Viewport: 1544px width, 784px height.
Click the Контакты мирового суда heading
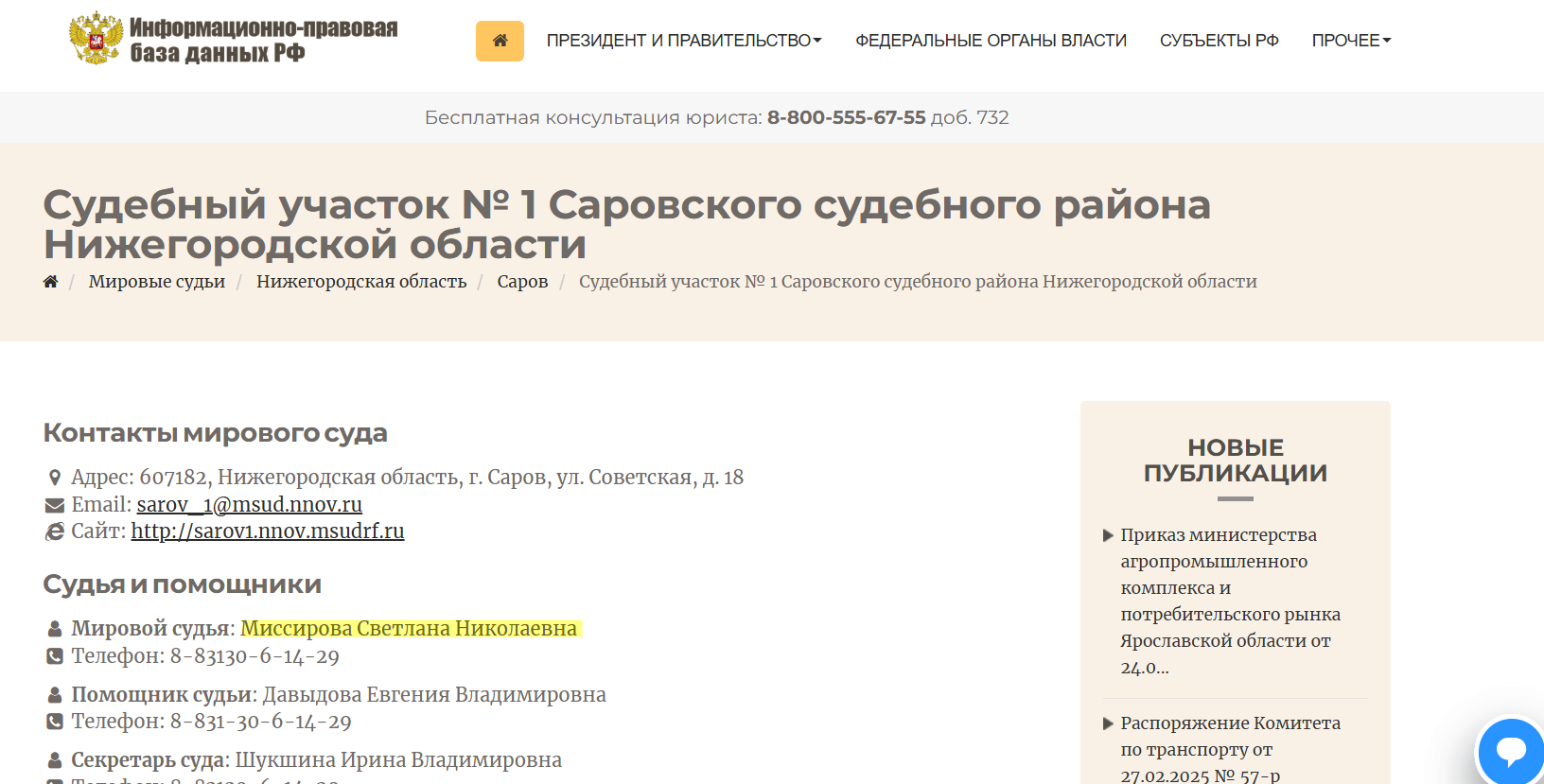(x=216, y=433)
